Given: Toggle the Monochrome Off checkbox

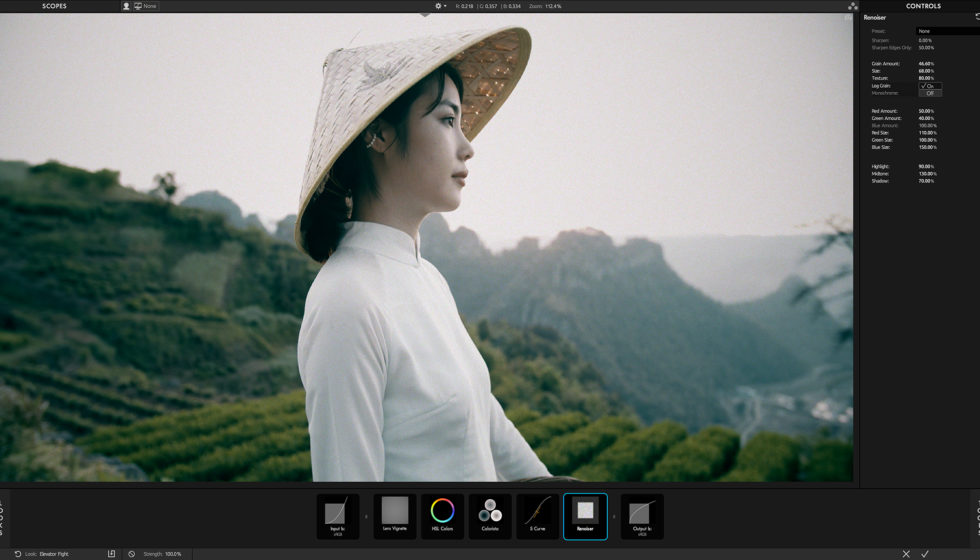Looking at the screenshot, I should click(x=929, y=93).
